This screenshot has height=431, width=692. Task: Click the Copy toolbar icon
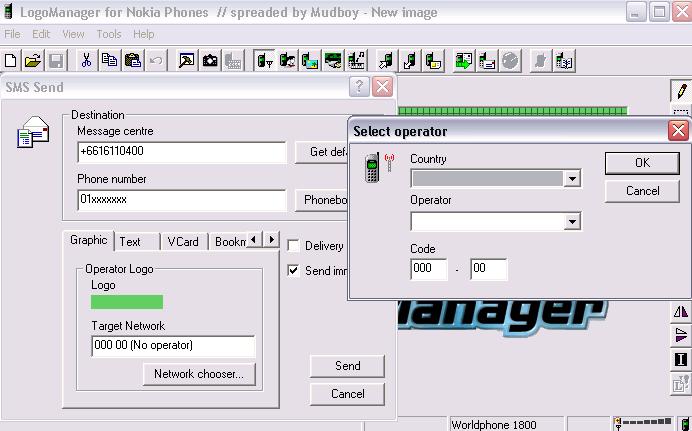(109, 60)
